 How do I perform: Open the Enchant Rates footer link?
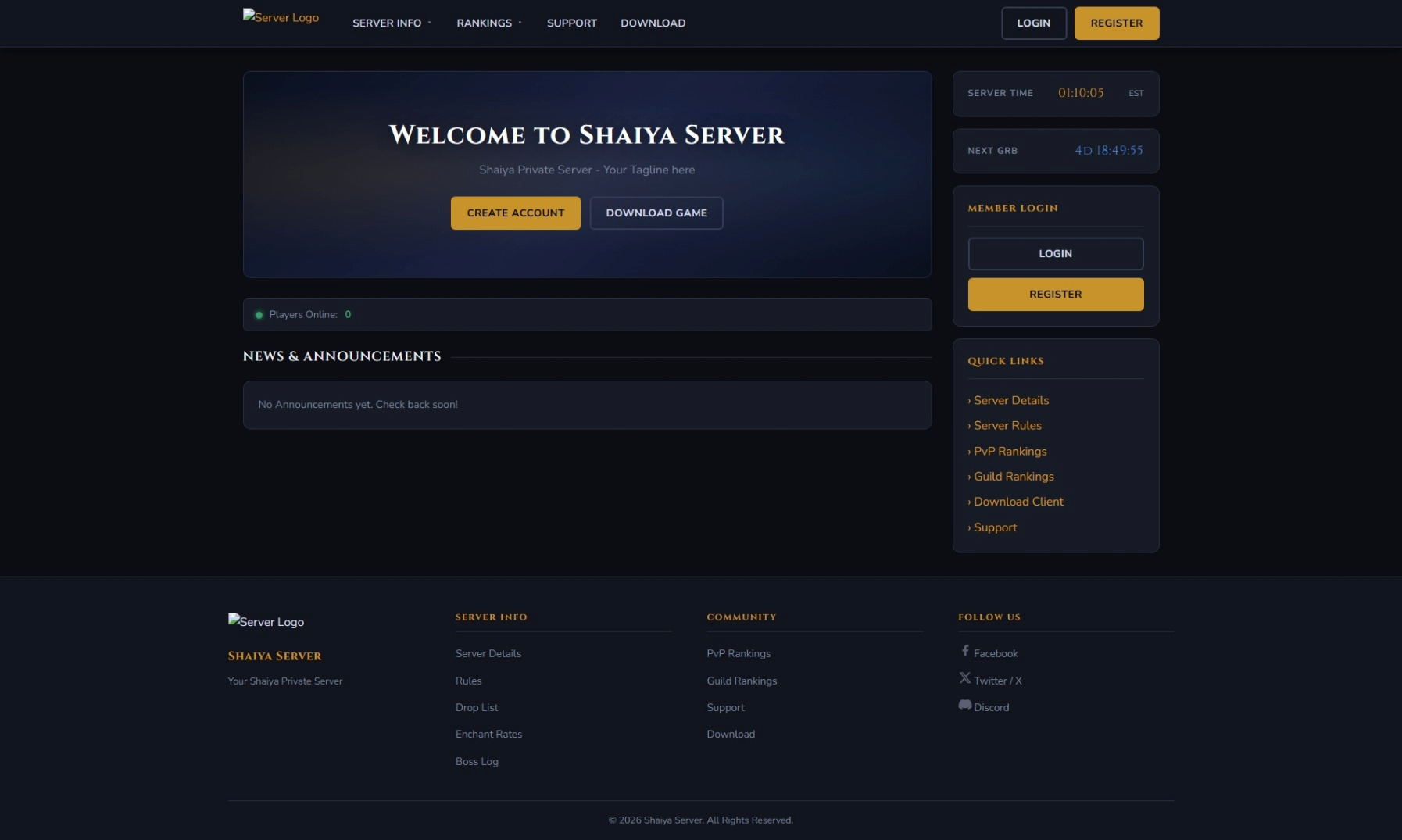coord(489,734)
